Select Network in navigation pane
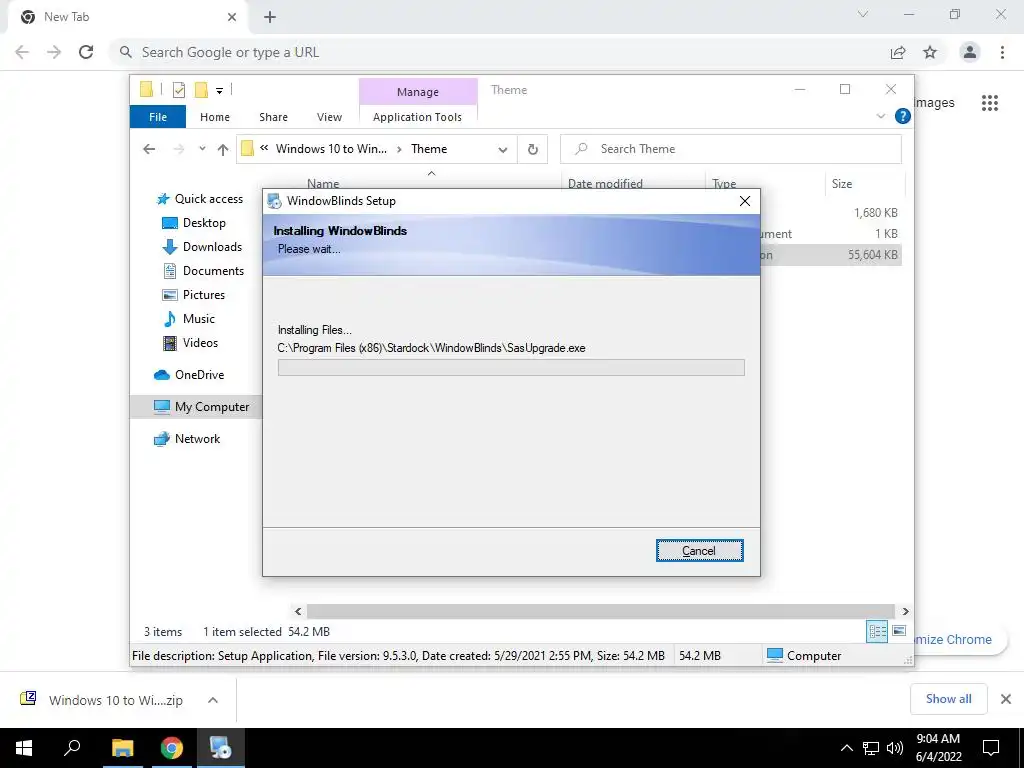The width and height of the screenshot is (1024, 768). click(x=187, y=439)
